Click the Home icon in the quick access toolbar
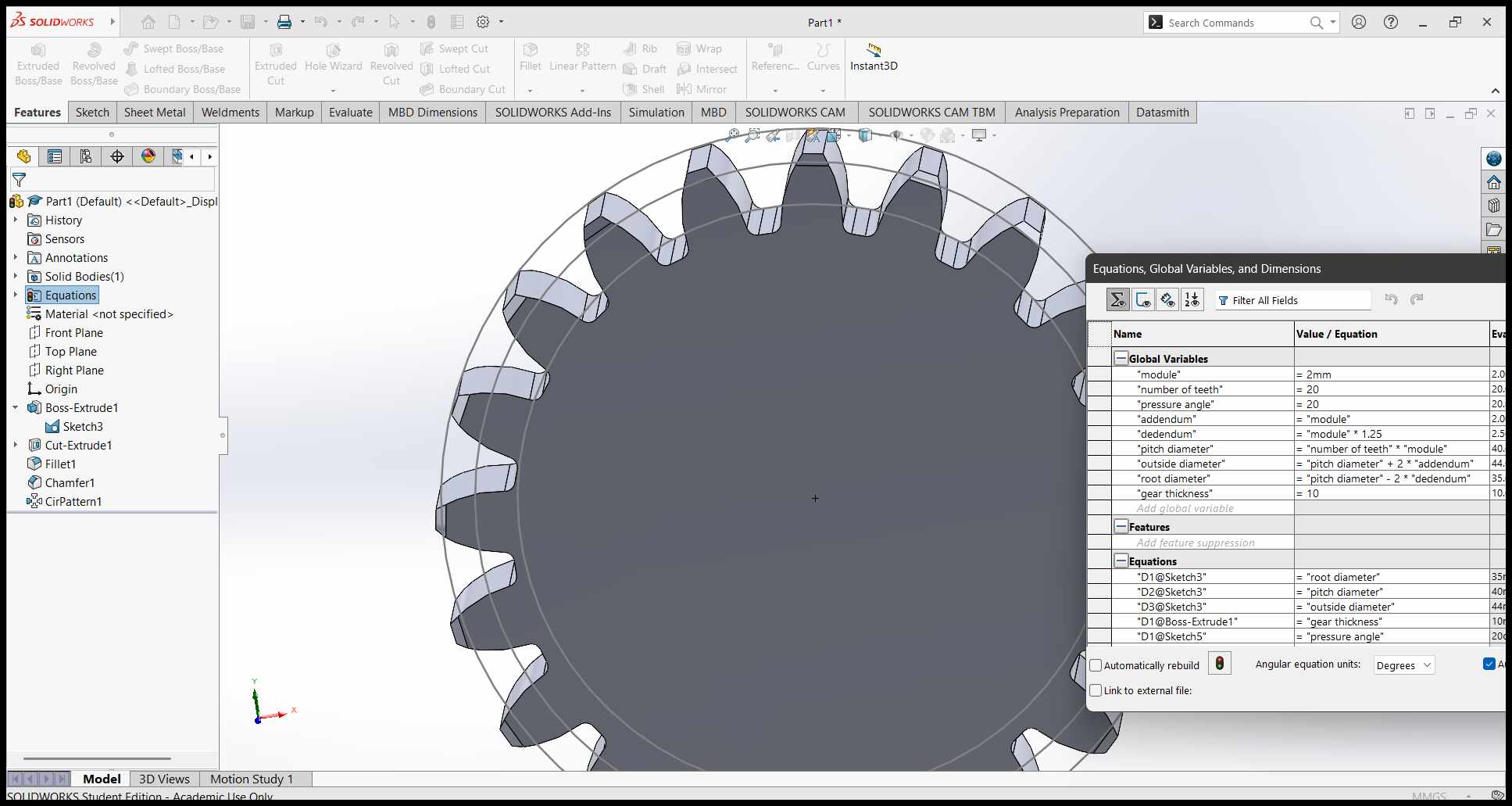The width and height of the screenshot is (1512, 806). [x=148, y=22]
